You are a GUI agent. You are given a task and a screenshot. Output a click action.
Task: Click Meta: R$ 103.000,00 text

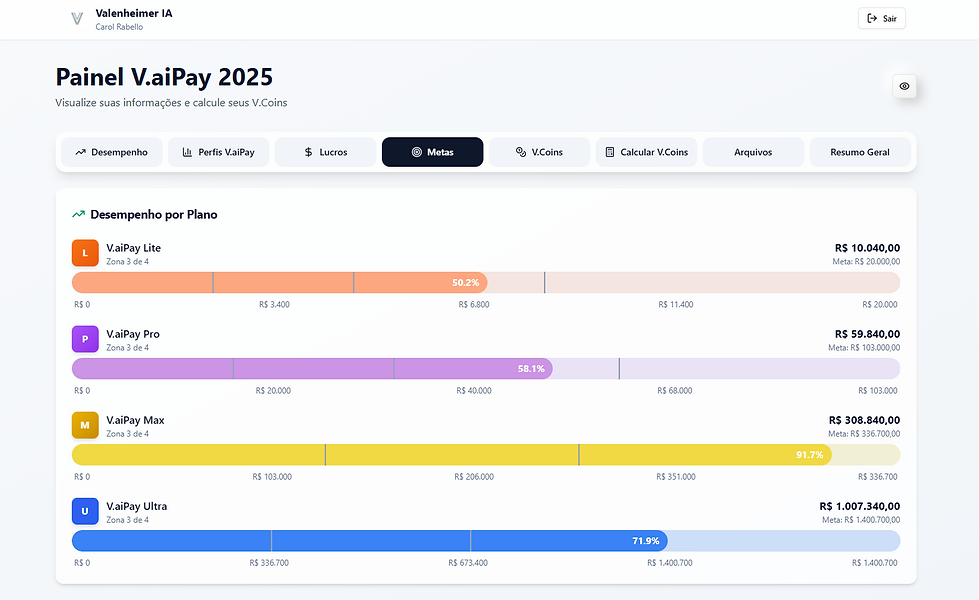tap(864, 348)
